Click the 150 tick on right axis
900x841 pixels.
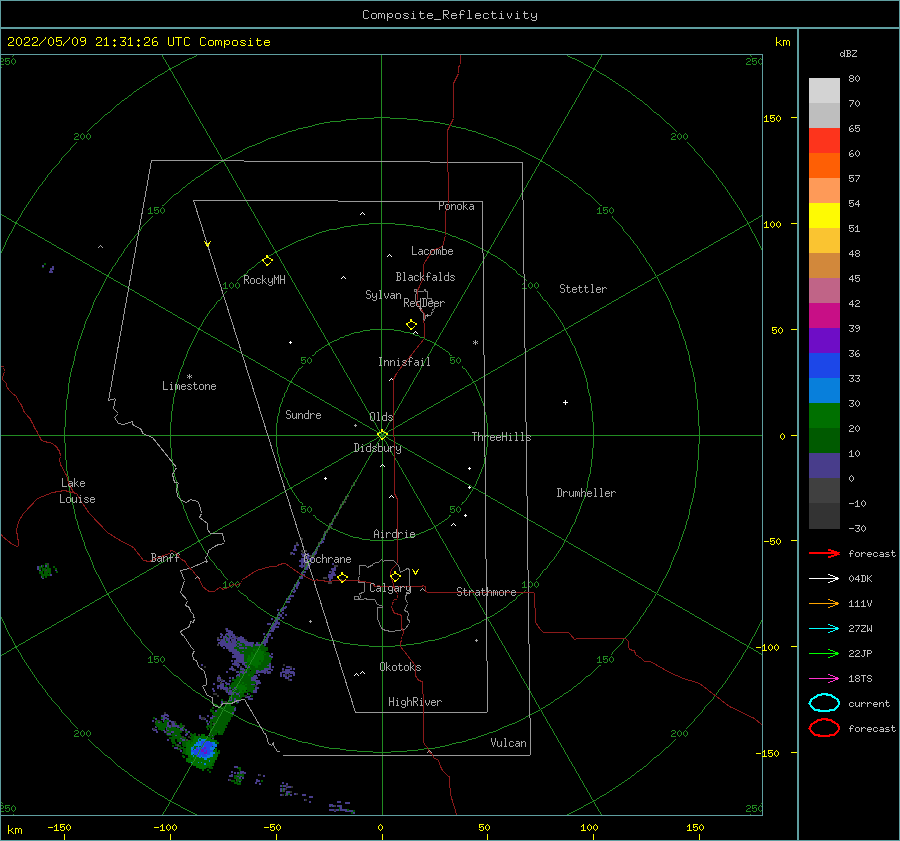coord(772,118)
